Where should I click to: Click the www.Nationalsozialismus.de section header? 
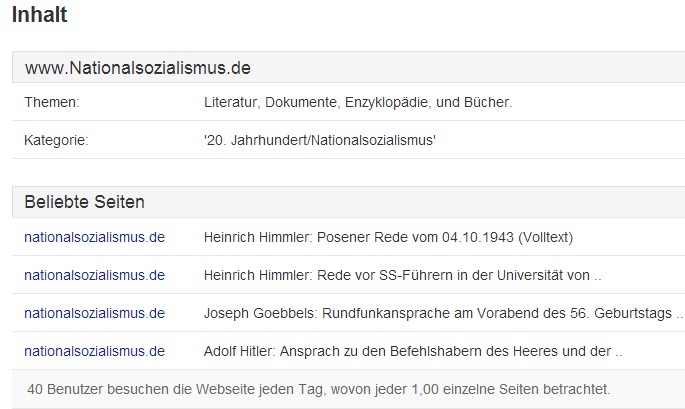(348, 67)
